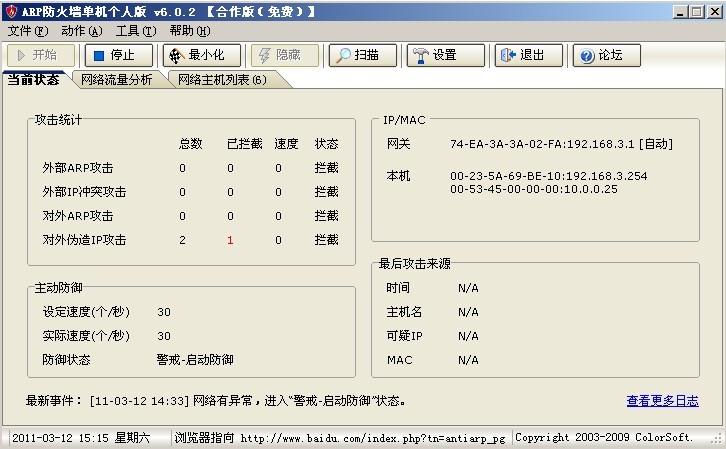Click the 总数 column header
This screenshot has height=449, width=726.
[x=191, y=144]
